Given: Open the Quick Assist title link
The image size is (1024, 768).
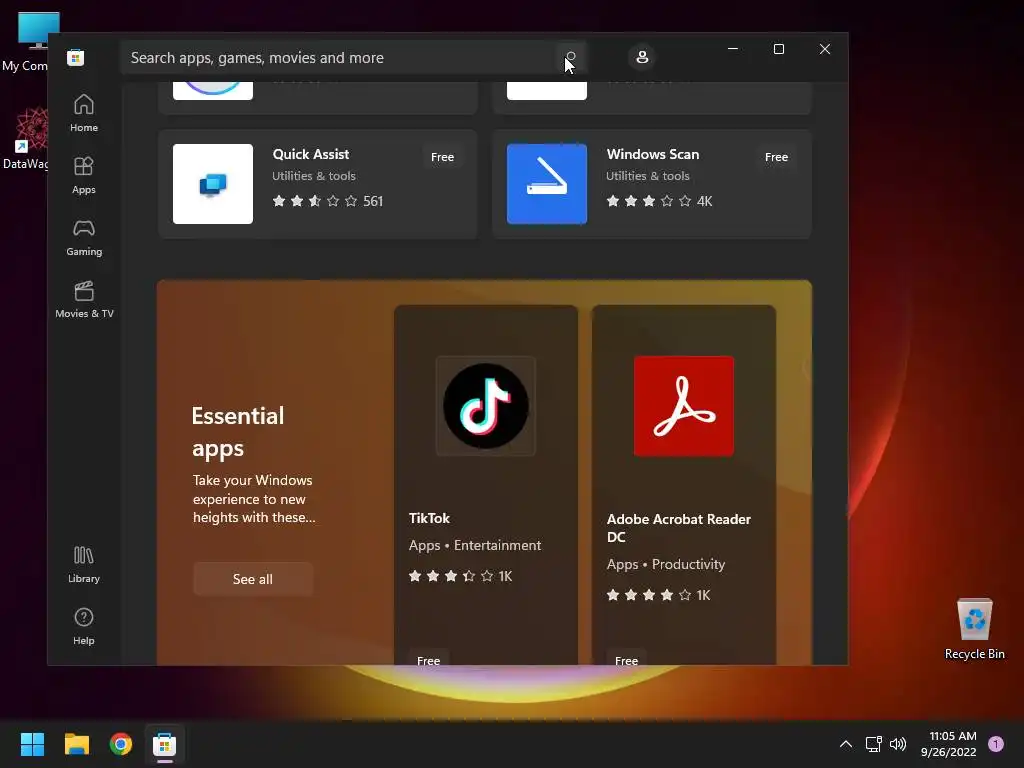Looking at the screenshot, I should click(311, 154).
